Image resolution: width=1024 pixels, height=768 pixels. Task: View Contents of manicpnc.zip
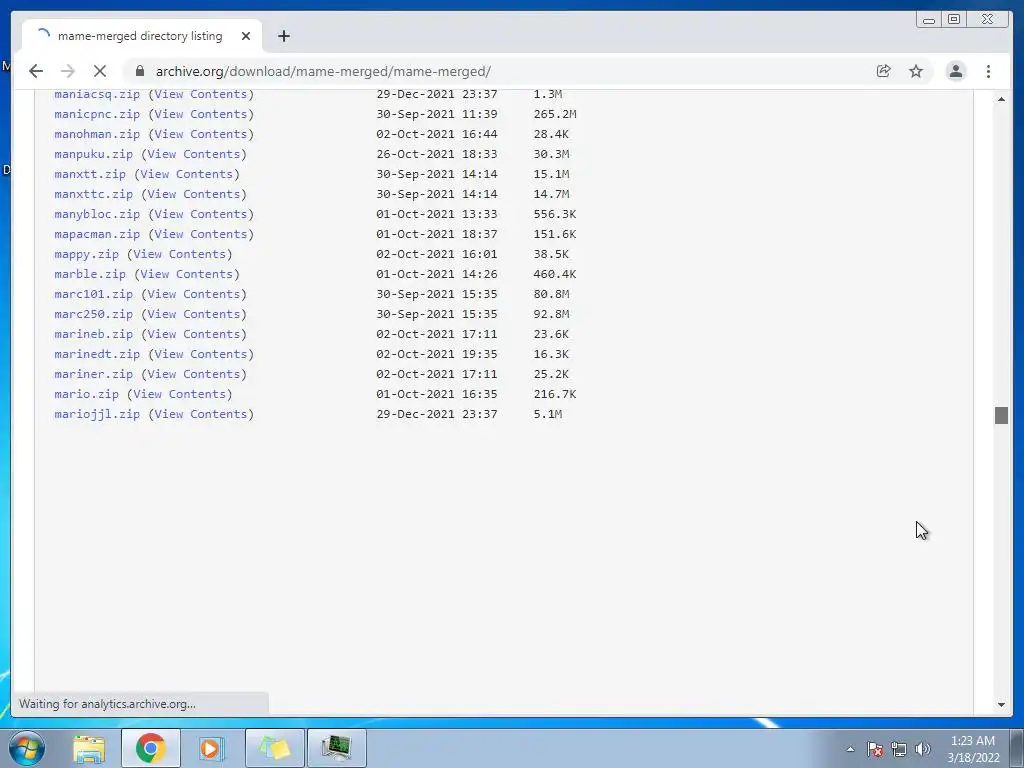(200, 114)
